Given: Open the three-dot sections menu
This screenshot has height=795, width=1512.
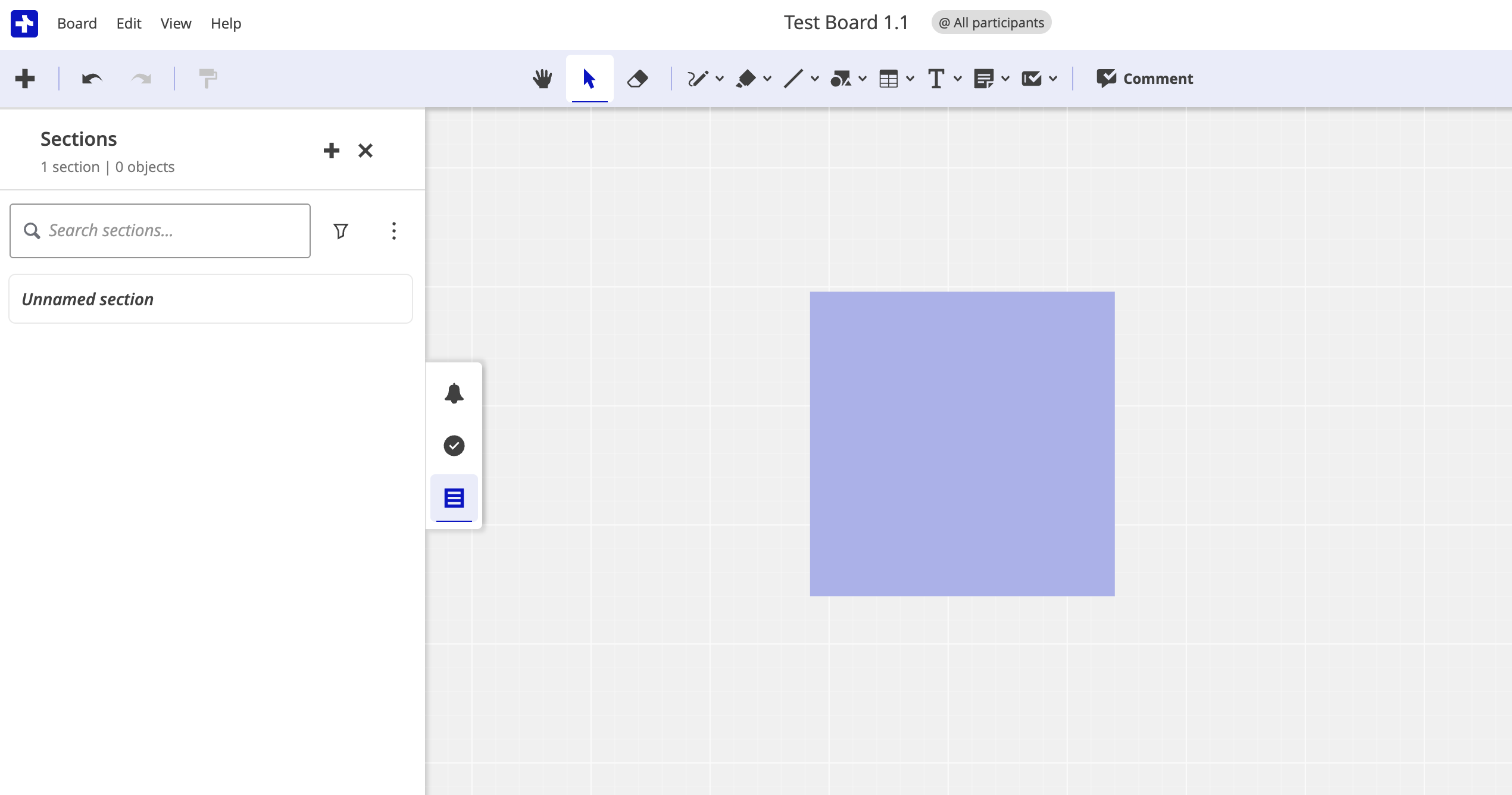Looking at the screenshot, I should pyautogui.click(x=394, y=231).
